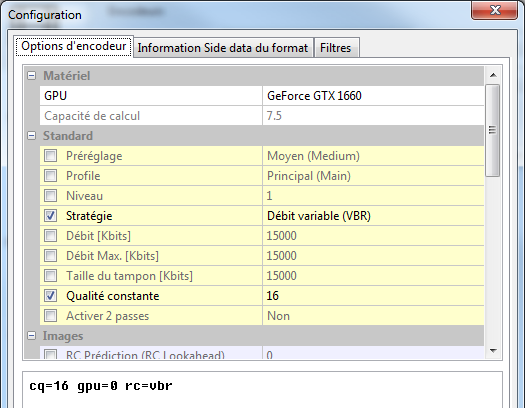525x408 pixels.
Task: Select GPU value GeForce GTX 1660
Action: 373,96
